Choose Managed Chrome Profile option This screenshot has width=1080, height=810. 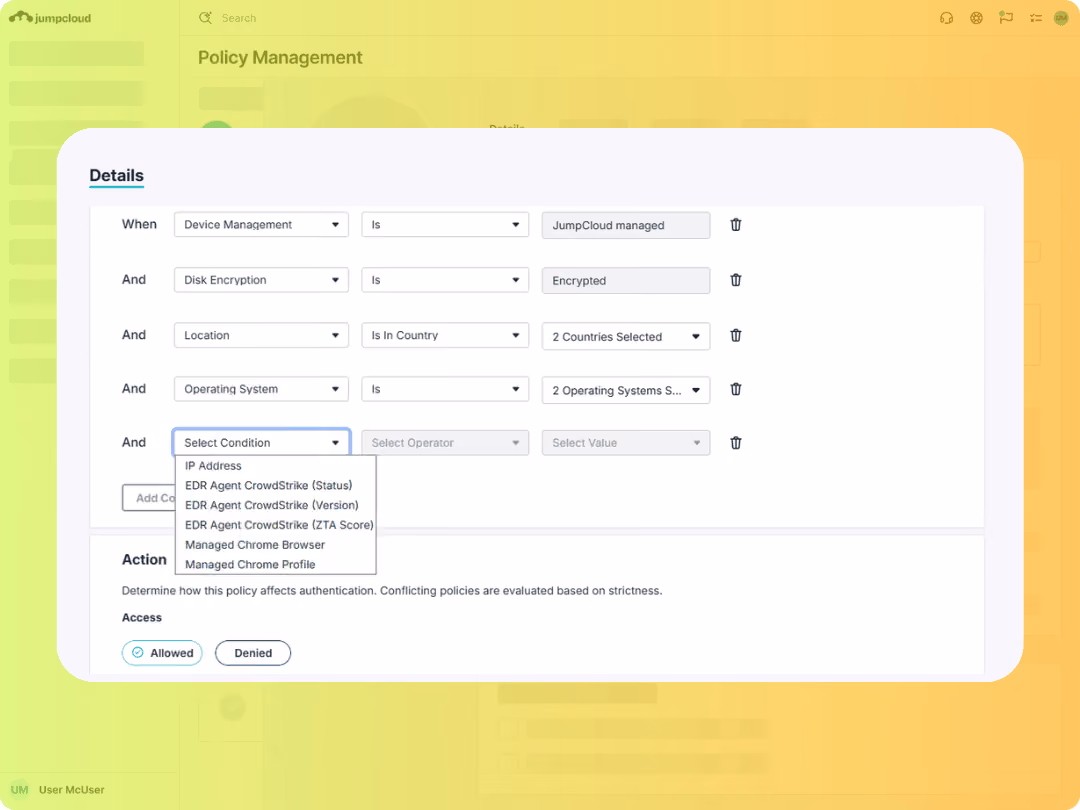(276, 565)
